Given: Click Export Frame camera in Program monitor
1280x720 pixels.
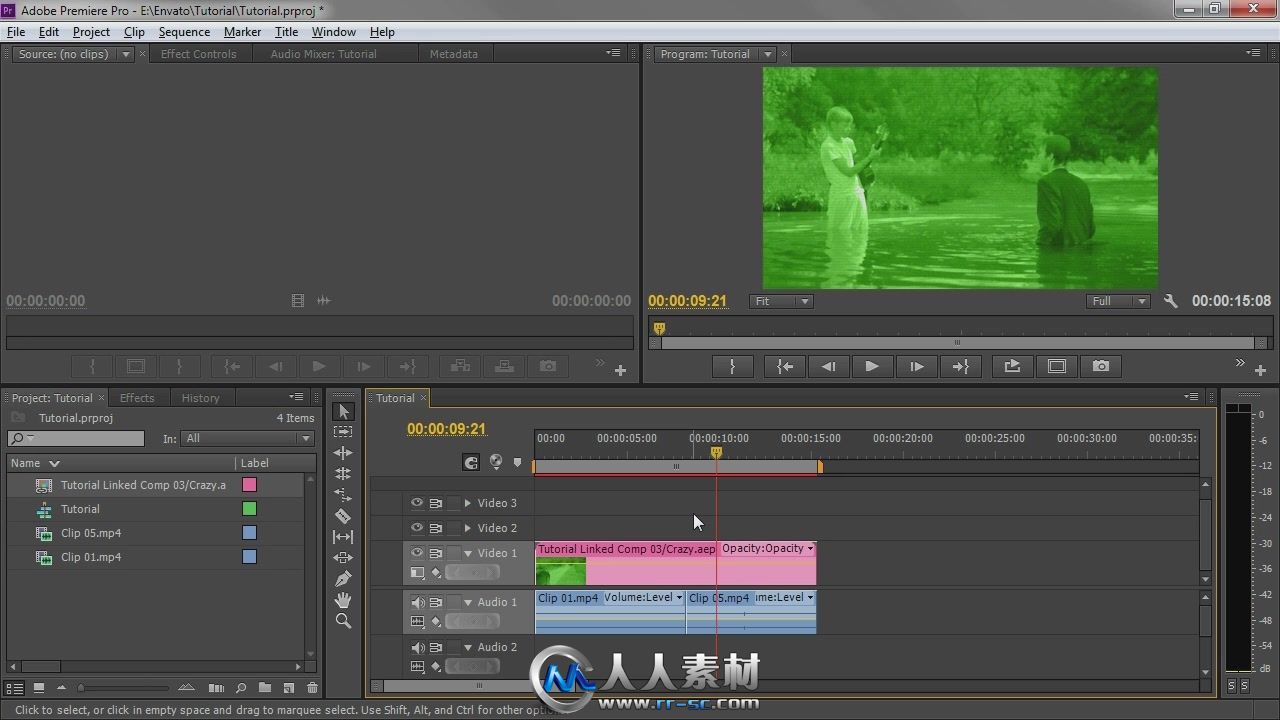Looking at the screenshot, I should pyautogui.click(x=1101, y=366).
